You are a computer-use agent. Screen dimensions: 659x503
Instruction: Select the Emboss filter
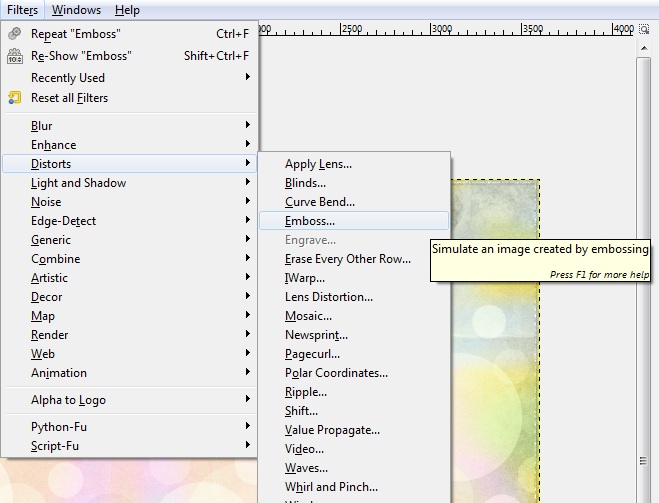click(x=354, y=221)
